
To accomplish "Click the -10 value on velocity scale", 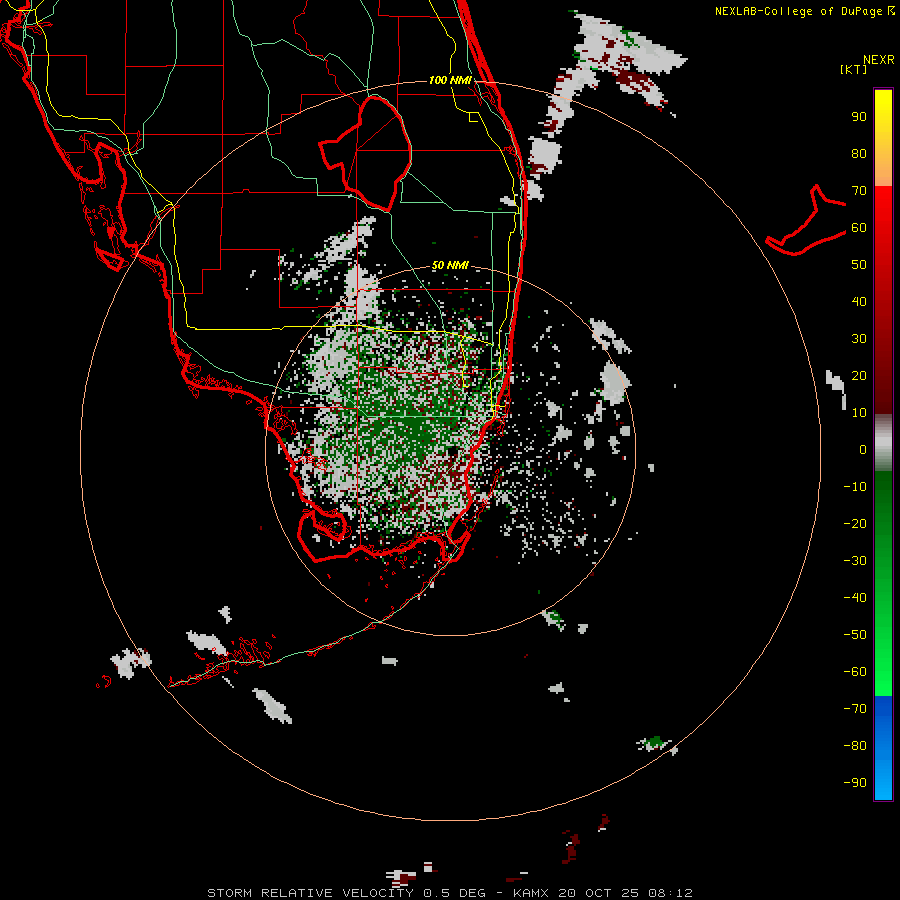I will (855, 487).
